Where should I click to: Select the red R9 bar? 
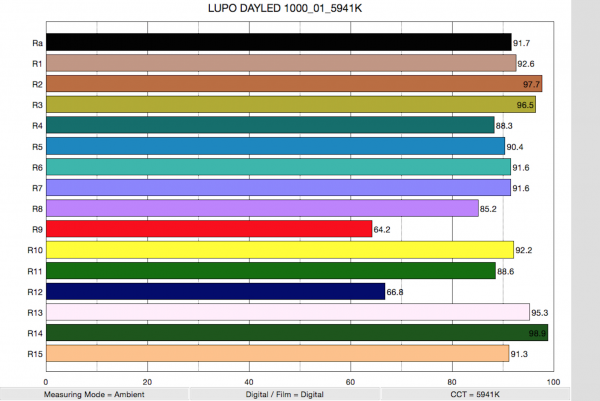(x=208, y=229)
